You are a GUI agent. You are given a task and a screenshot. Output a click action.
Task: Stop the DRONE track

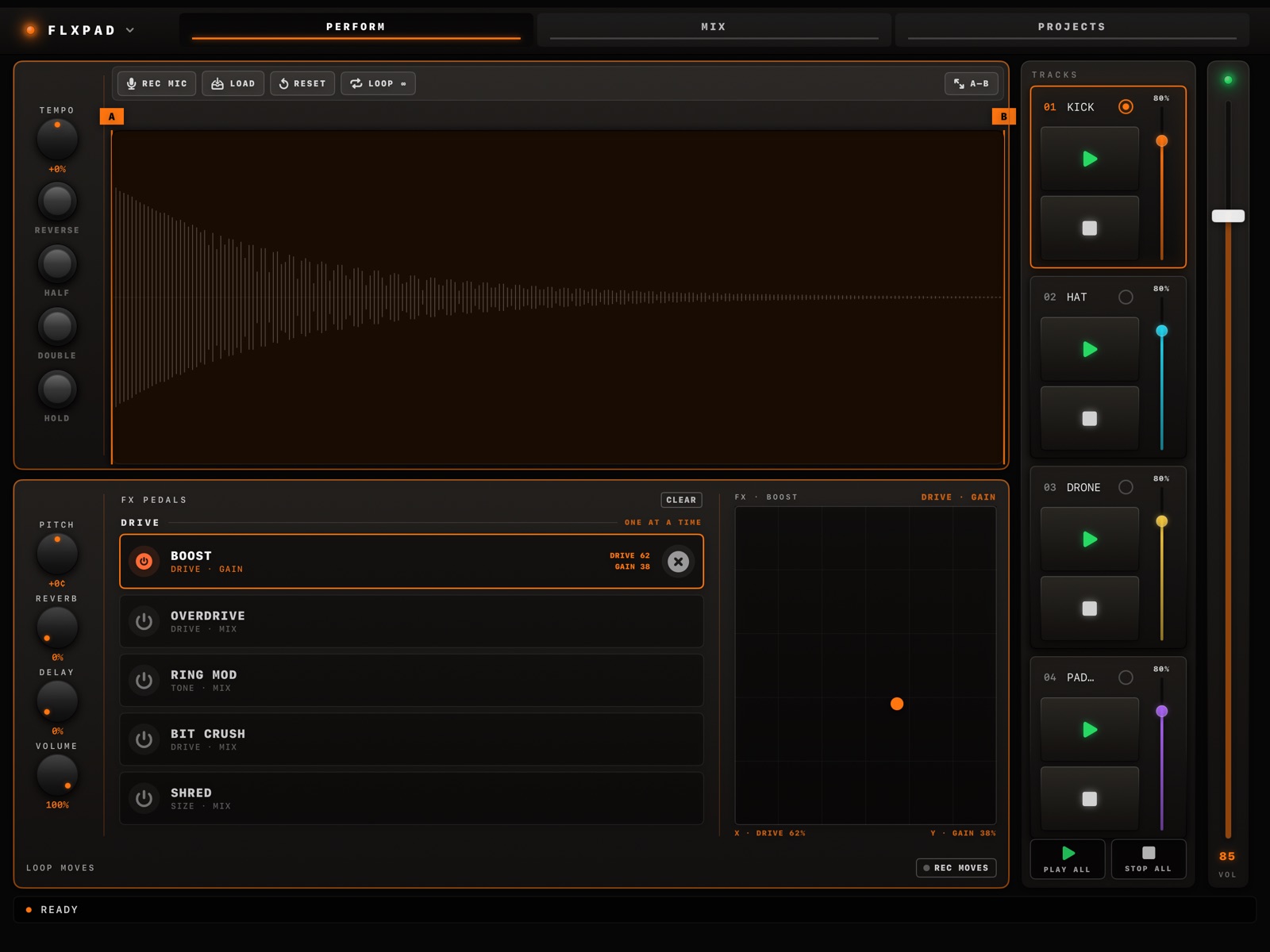click(x=1090, y=608)
